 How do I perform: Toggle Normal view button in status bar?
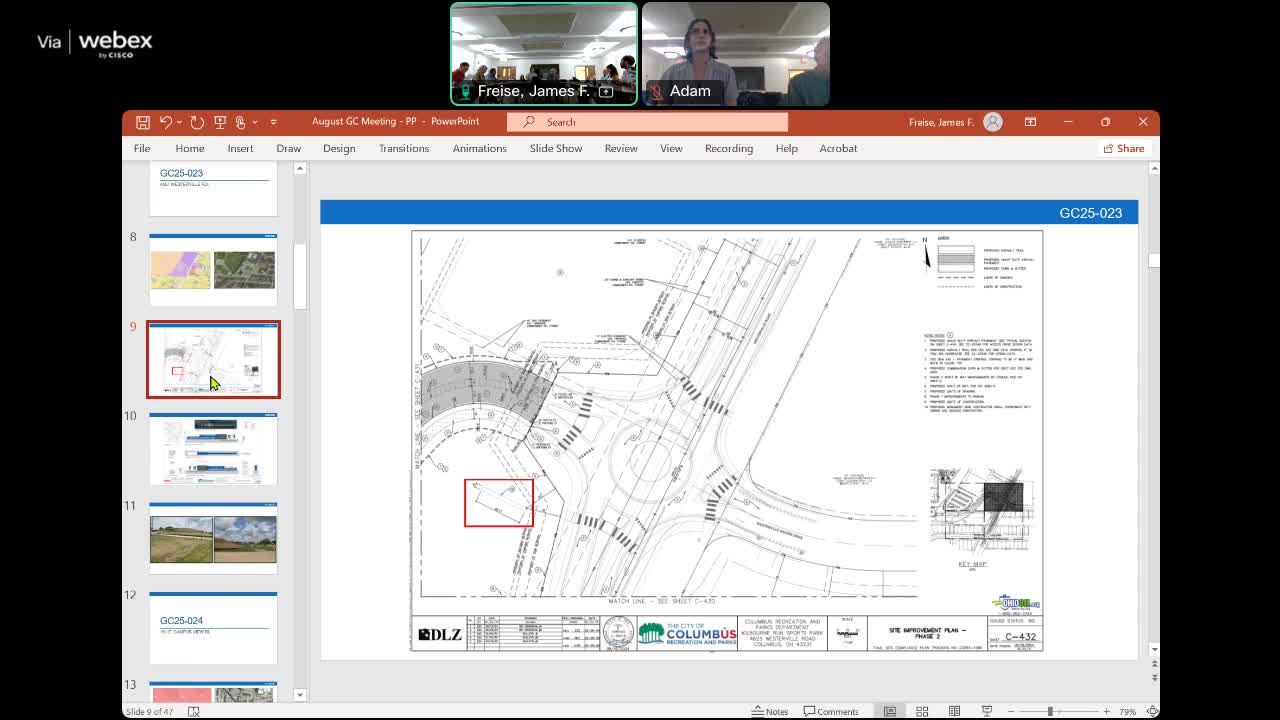click(x=889, y=711)
